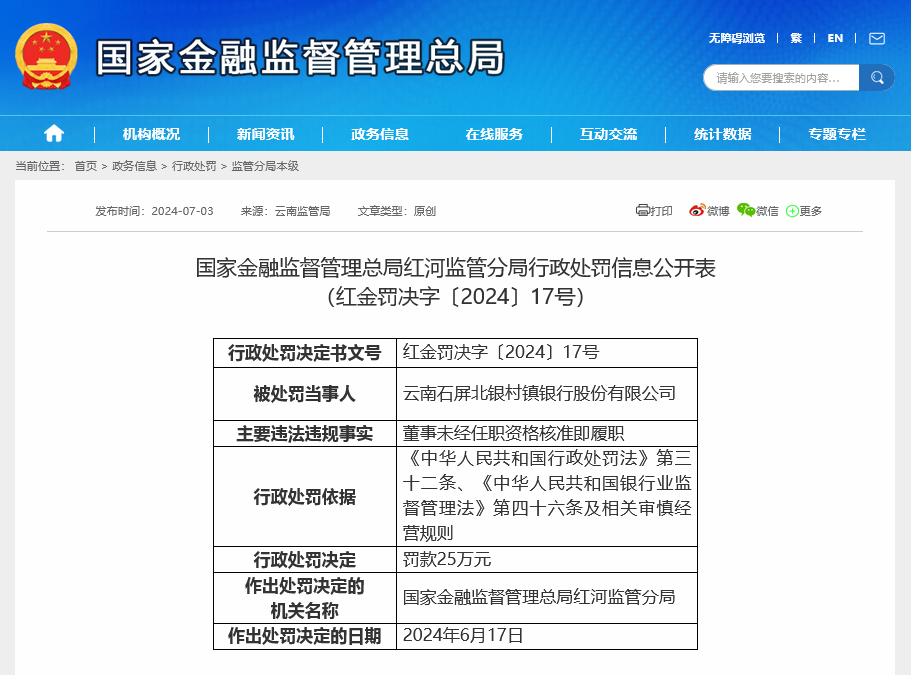The image size is (911, 675).
Task: Open the 统计数据 menu
Action: tap(723, 134)
